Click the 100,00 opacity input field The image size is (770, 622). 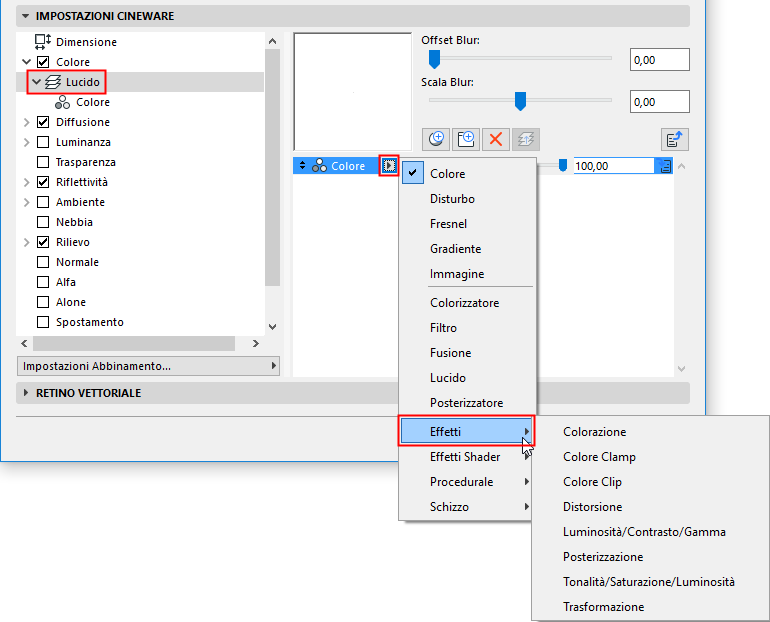tap(614, 166)
